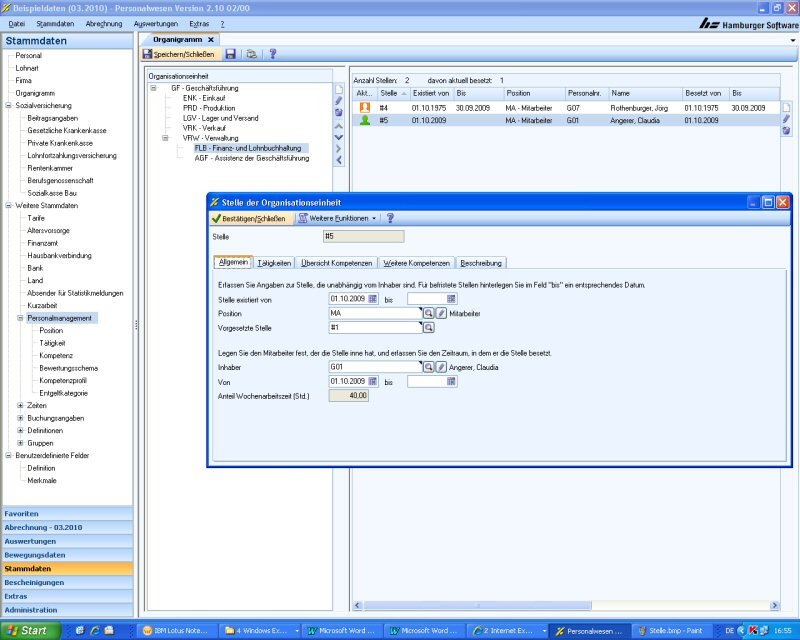The width and height of the screenshot is (800, 640).
Task: Switch to Weitere Kompetenzen tab
Action: click(x=416, y=263)
